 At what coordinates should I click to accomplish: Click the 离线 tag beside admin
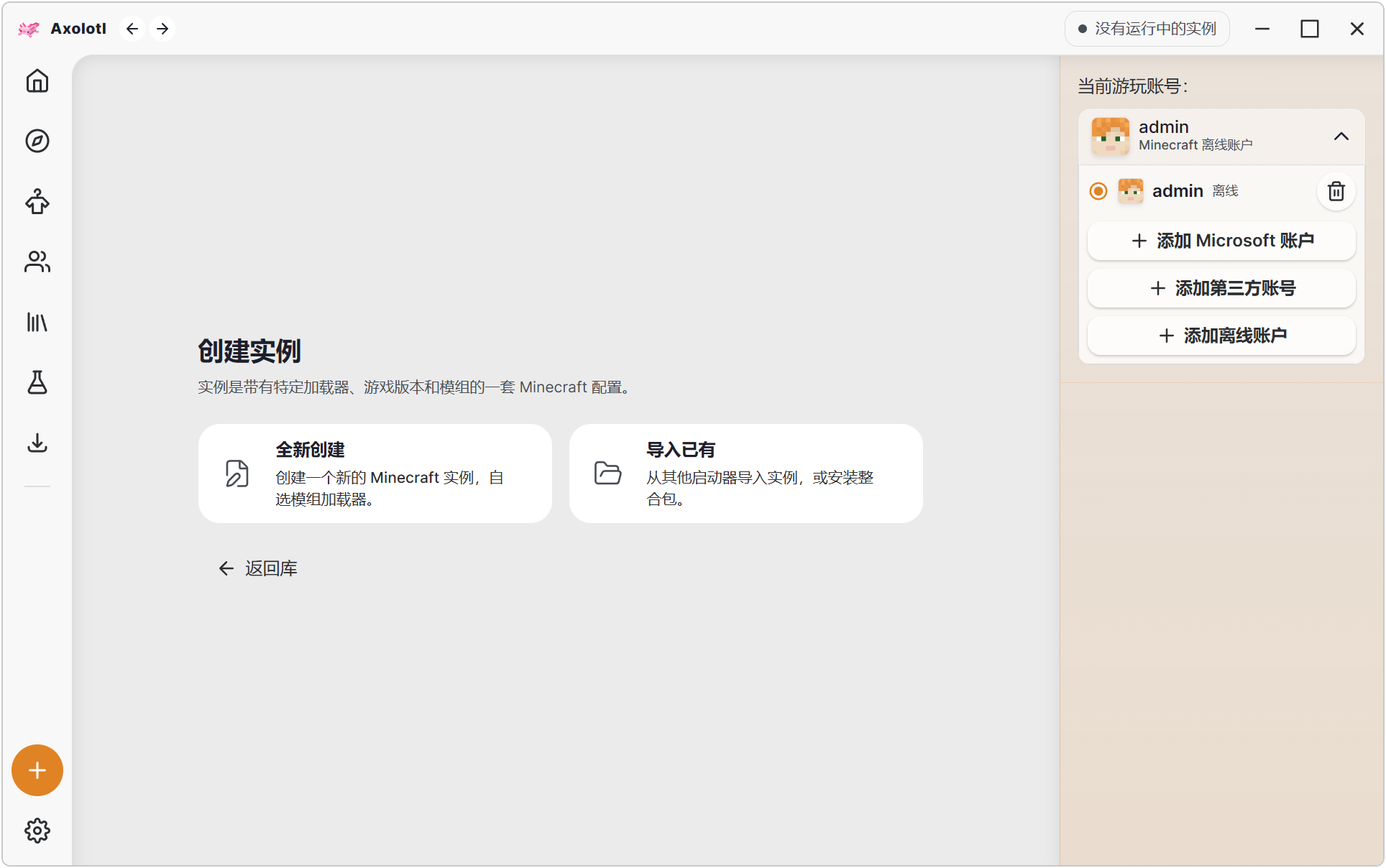[x=1226, y=191]
